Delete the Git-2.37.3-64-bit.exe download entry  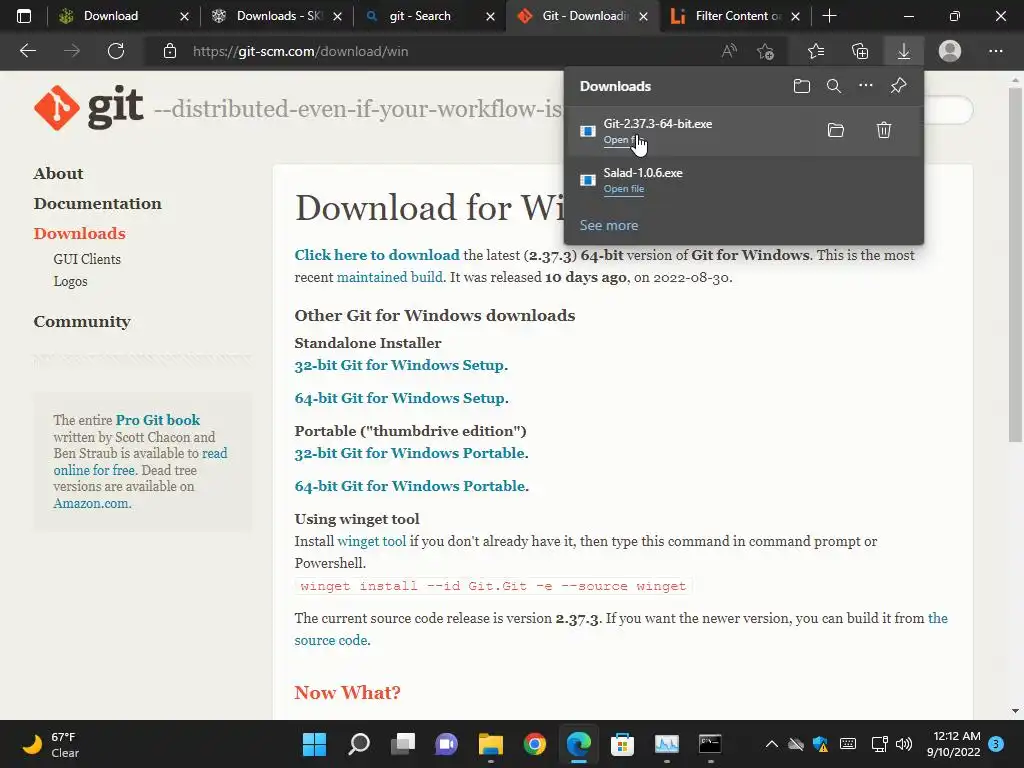884,130
